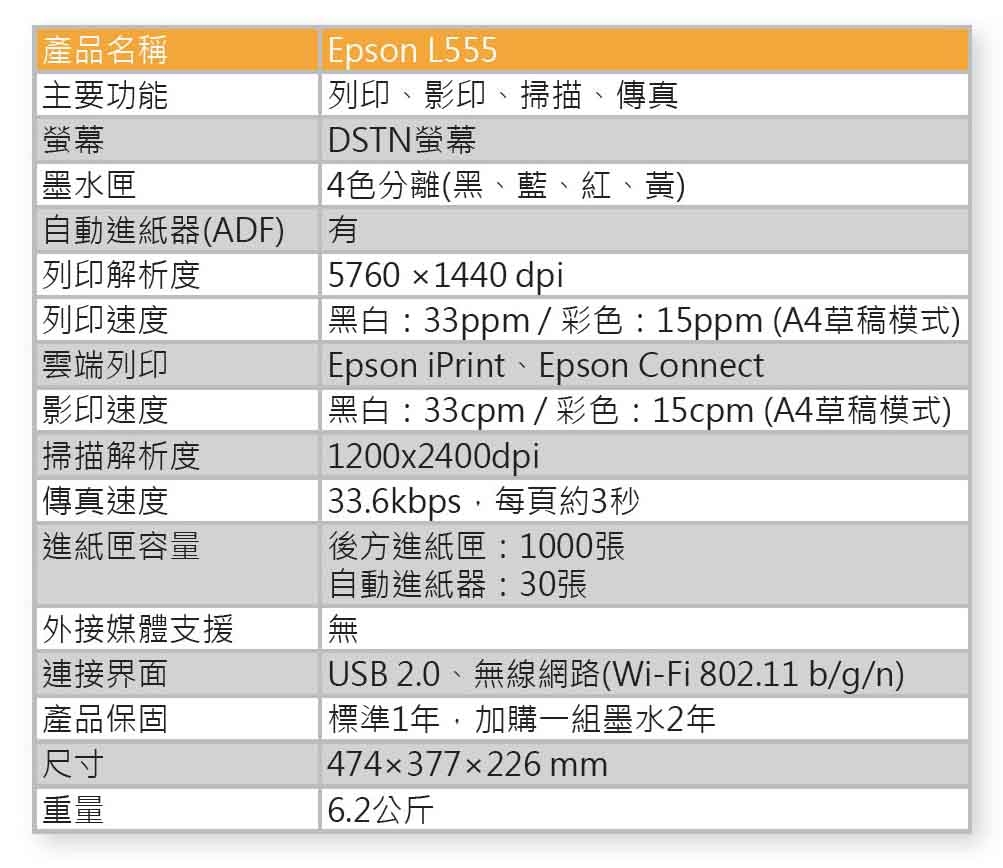Select the 33.6kbps，每頁約3秒 value
Image resolution: width=1003 pixels, height=868 pixels.
pyautogui.click(x=484, y=501)
